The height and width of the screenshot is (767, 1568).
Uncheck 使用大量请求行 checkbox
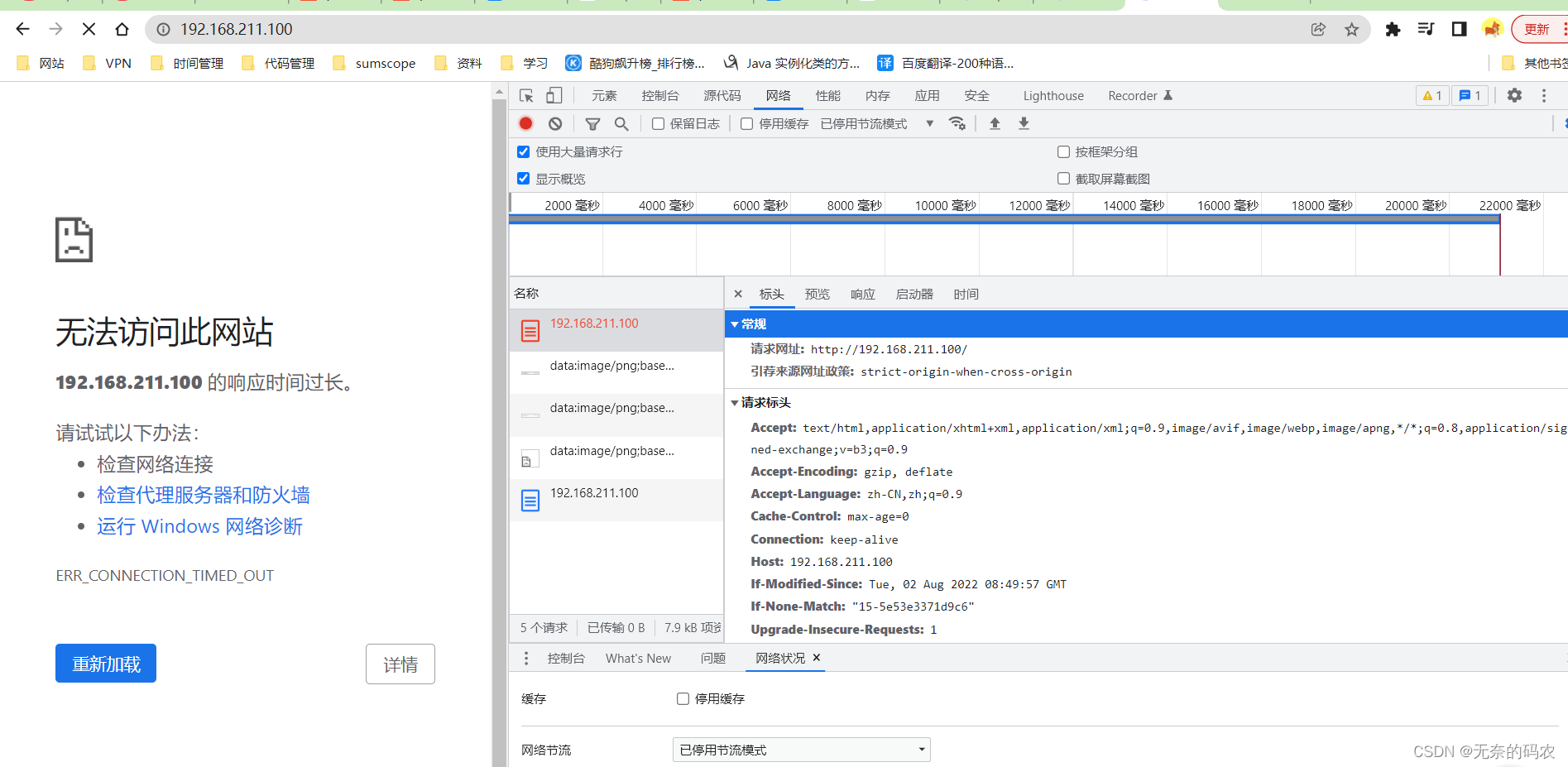pos(523,151)
